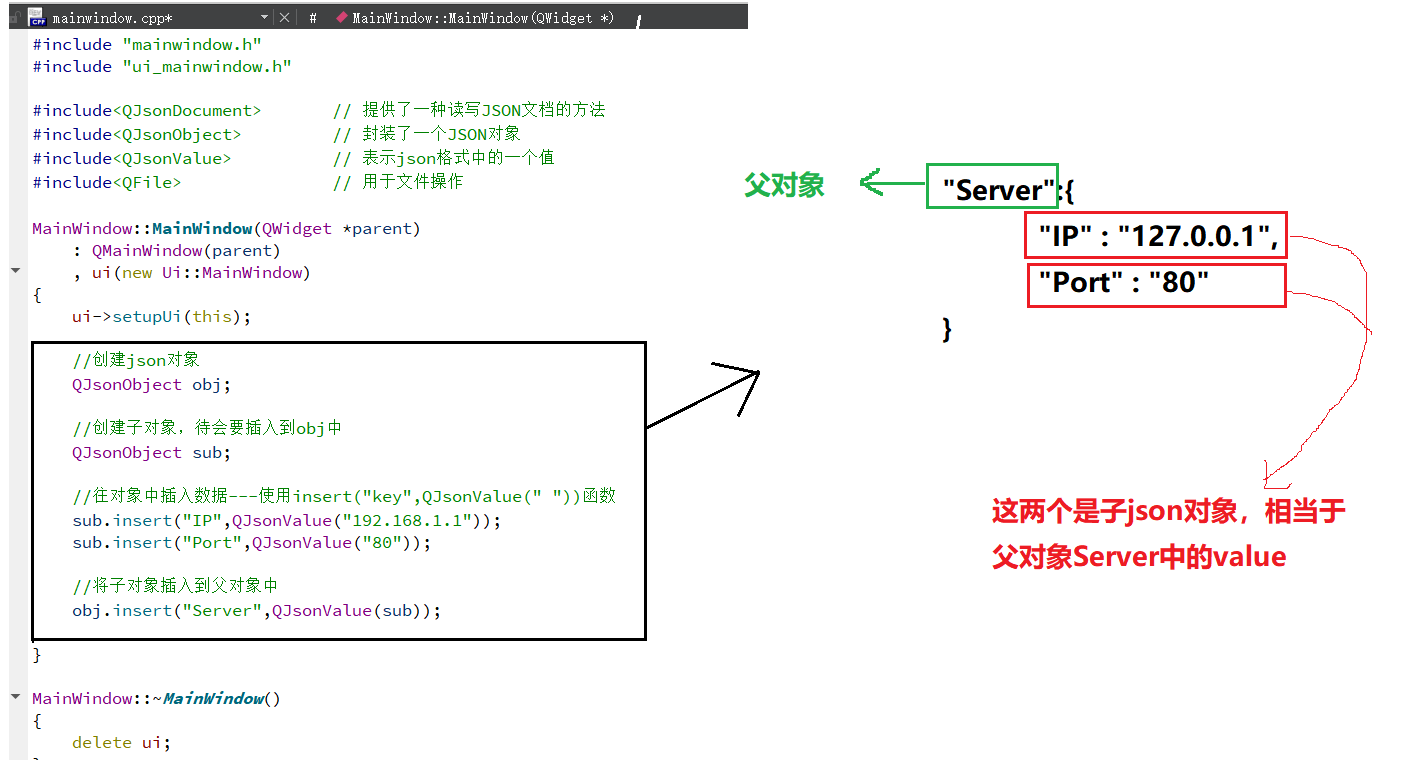Click the sub.insert("IP",...) code line
Image resolution: width=1401 pixels, height=771 pixels.
[286, 520]
